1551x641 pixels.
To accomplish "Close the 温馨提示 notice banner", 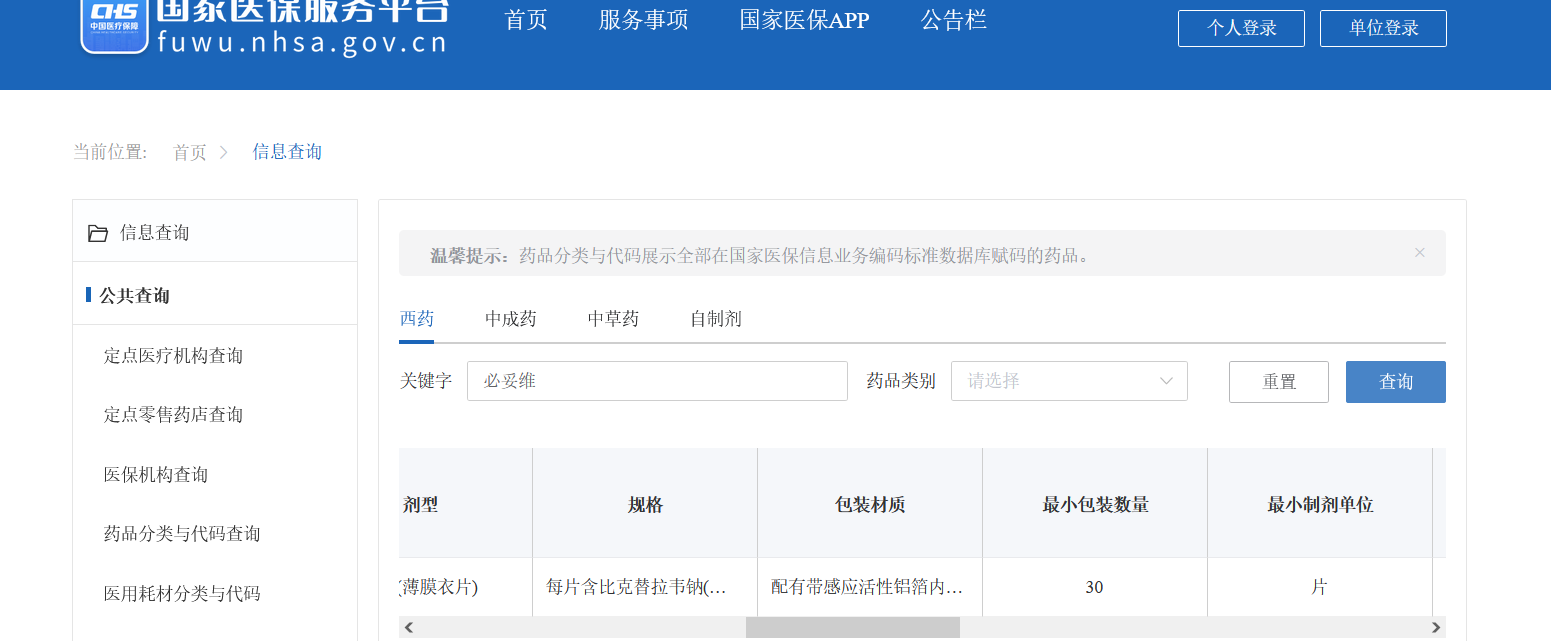I will coord(1419,253).
